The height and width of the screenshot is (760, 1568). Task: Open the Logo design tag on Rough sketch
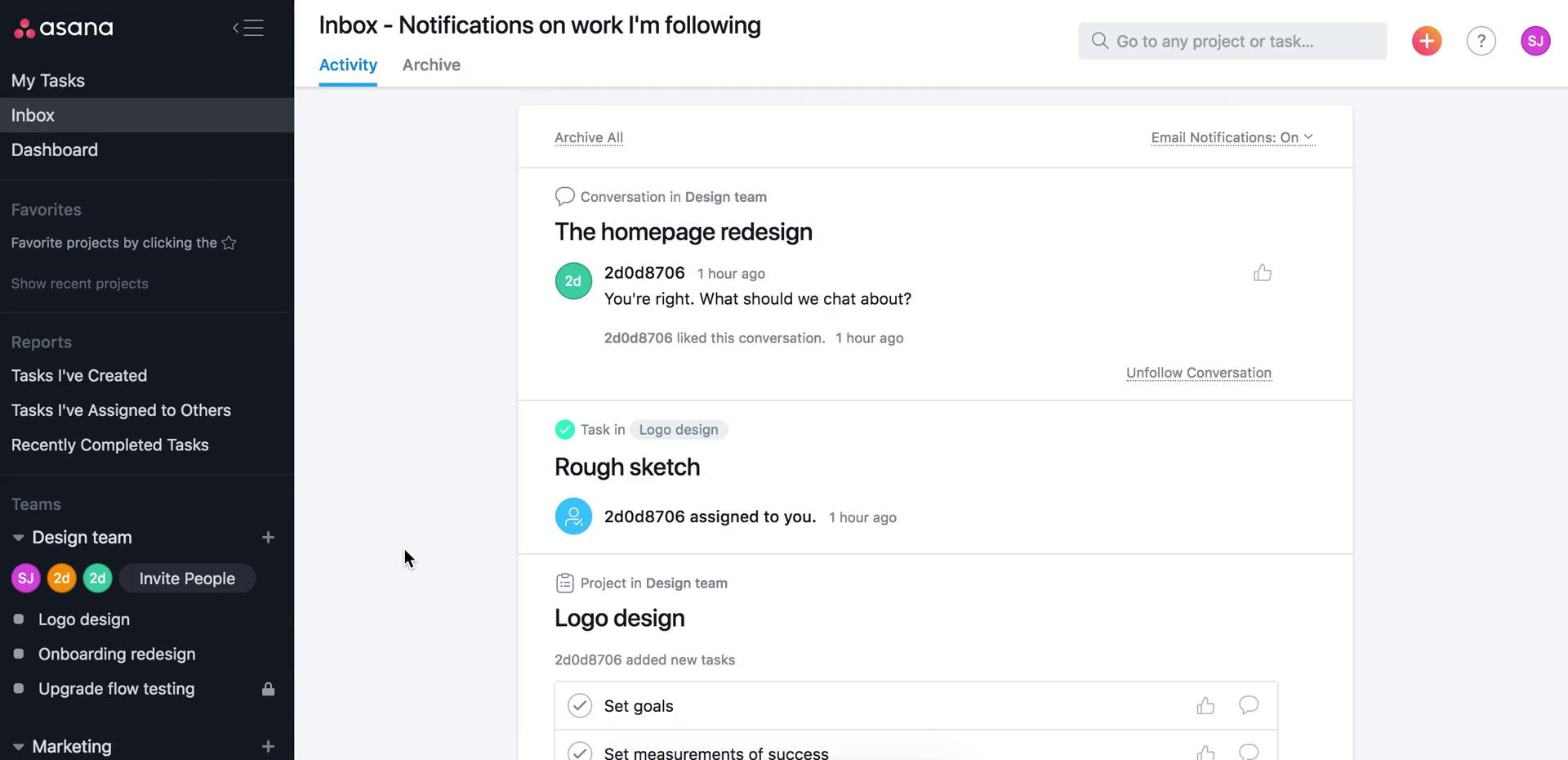(x=679, y=429)
